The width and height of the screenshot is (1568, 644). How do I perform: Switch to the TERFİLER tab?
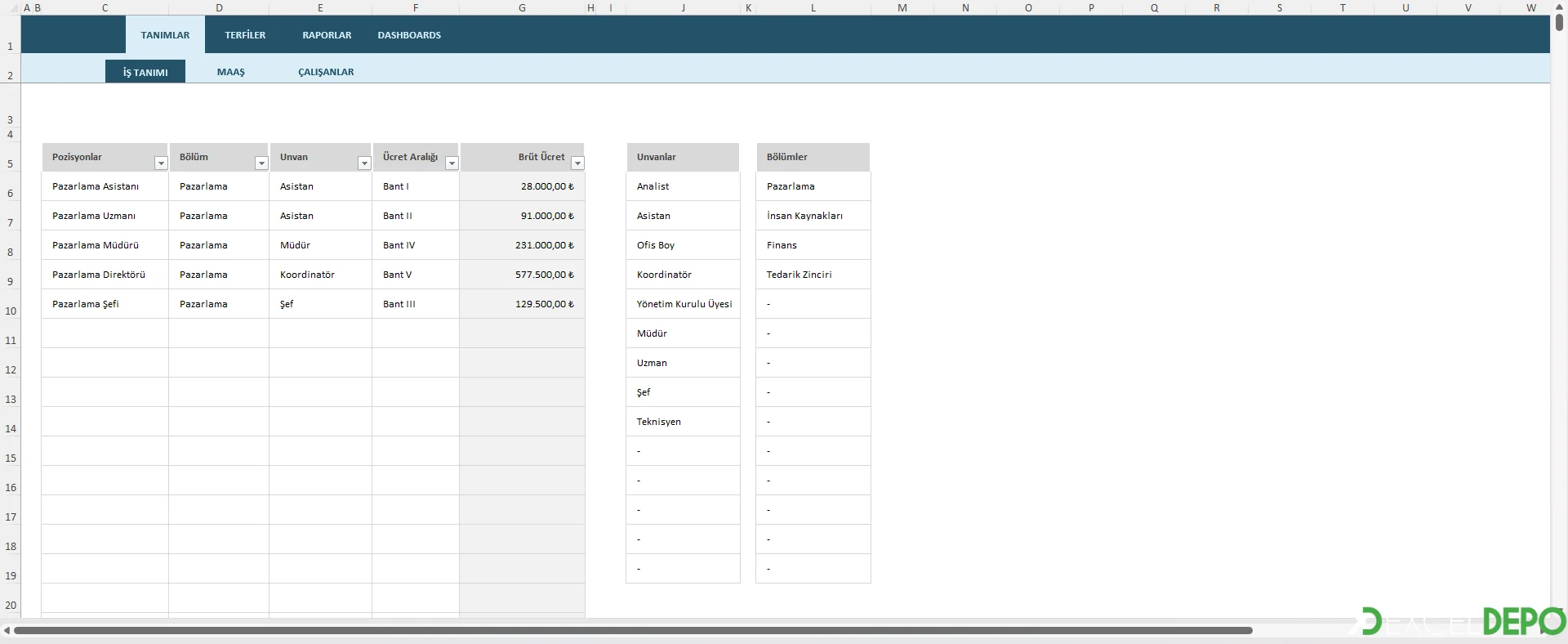pos(245,35)
